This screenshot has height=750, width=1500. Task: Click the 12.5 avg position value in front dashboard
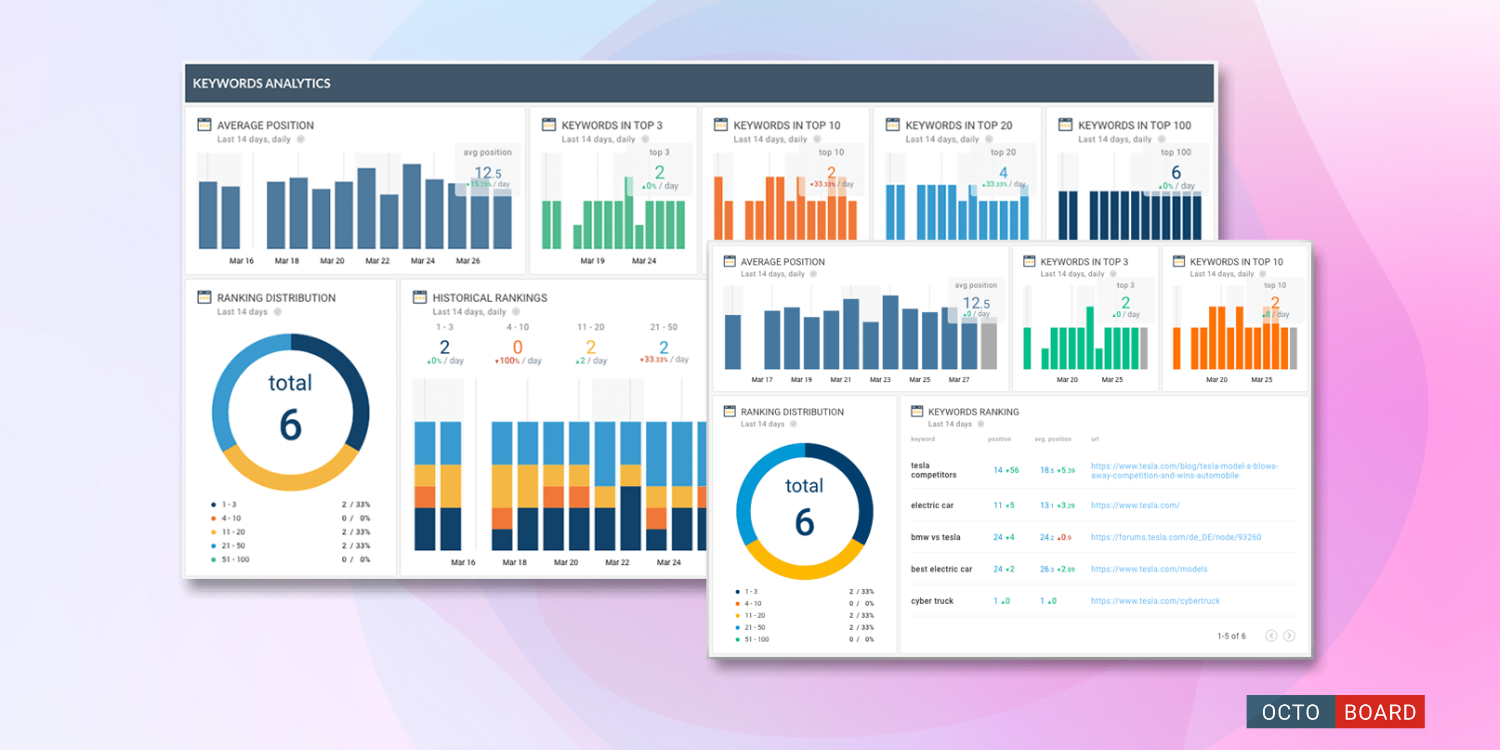[x=976, y=303]
